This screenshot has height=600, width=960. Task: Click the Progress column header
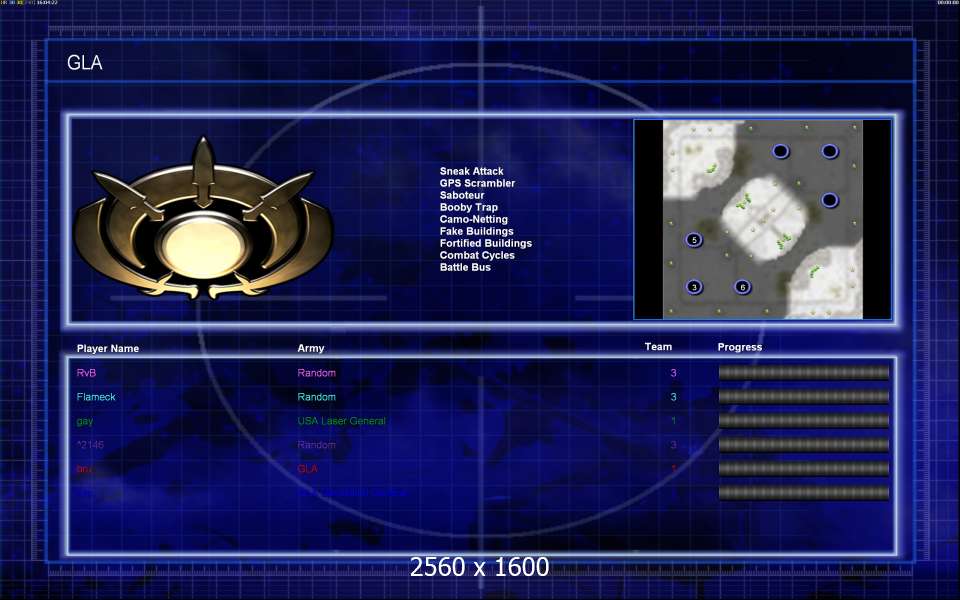click(x=740, y=347)
